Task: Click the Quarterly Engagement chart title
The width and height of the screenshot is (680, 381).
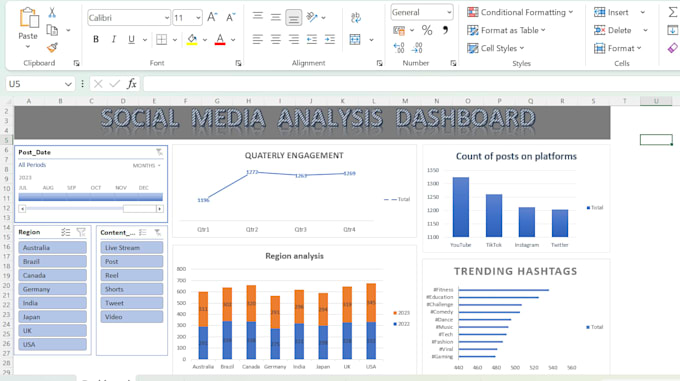Action: (x=294, y=156)
